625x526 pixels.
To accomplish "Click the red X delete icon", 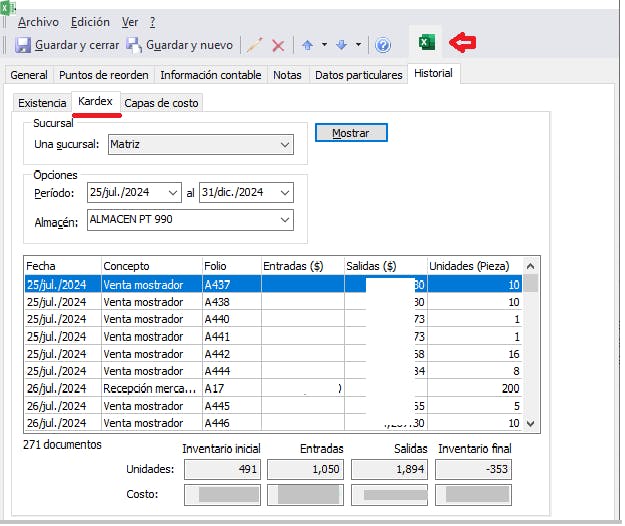I will click(278, 45).
